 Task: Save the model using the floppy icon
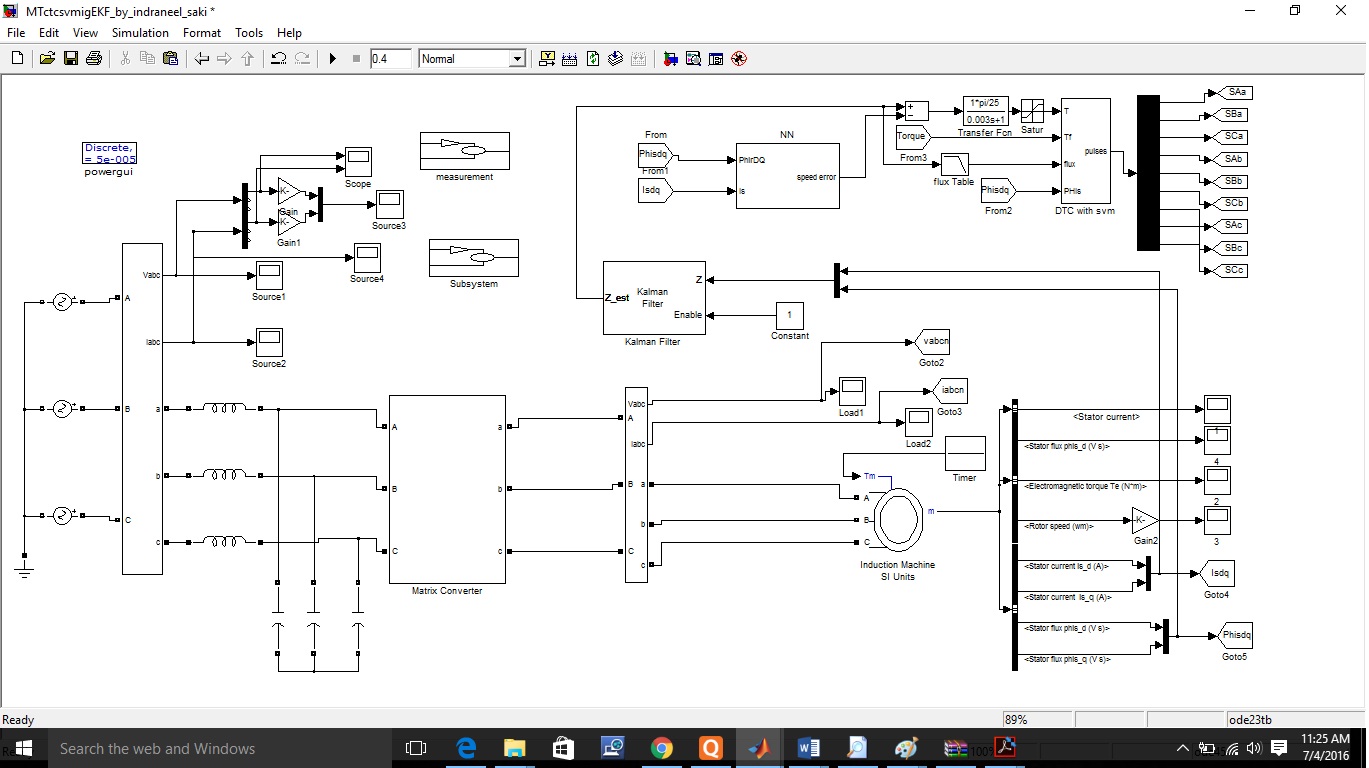tap(71, 59)
